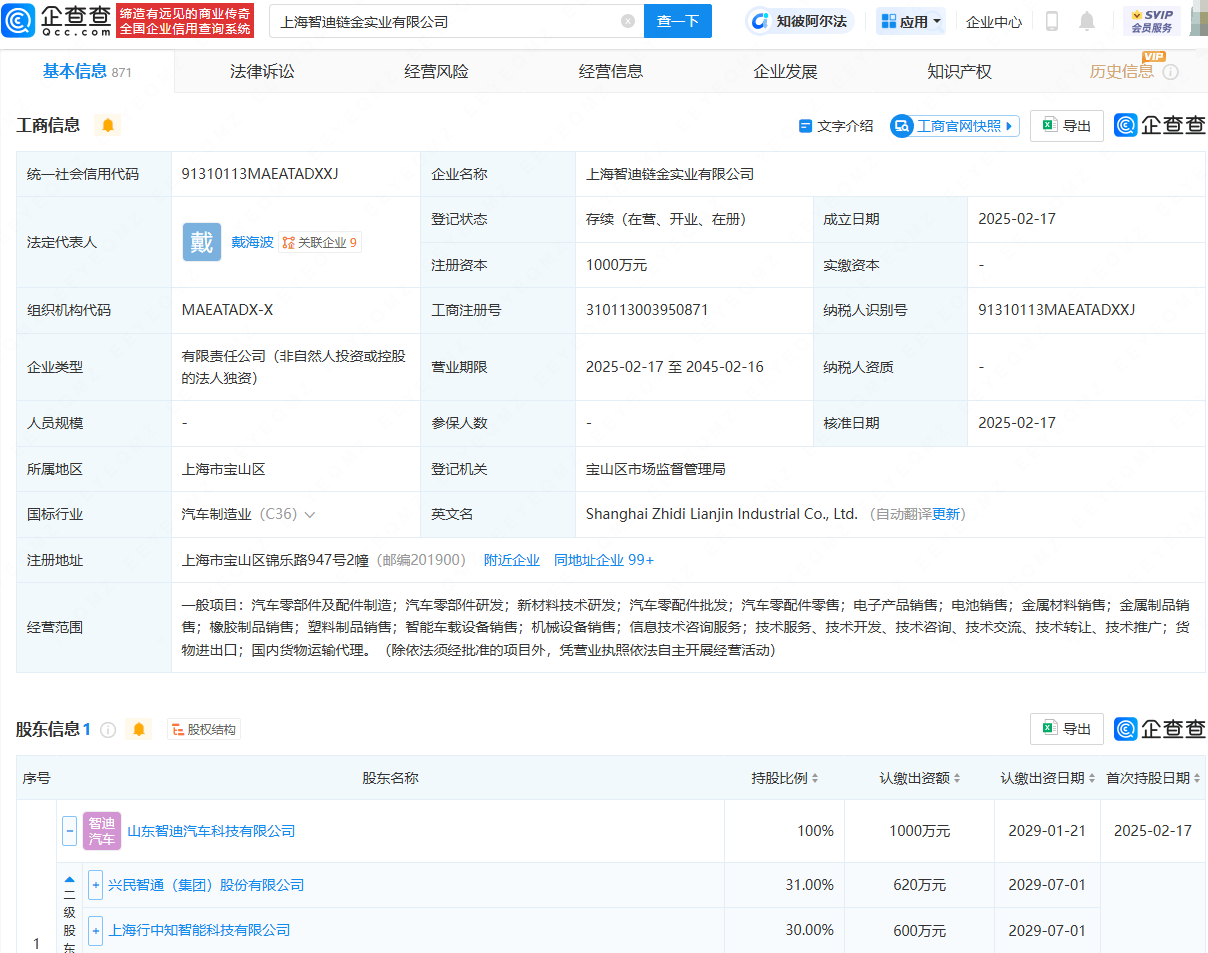Image resolution: width=1208 pixels, height=953 pixels.
Task: Click 营业期限 value 2025-02-17 至 2045-02-16
Action: (675, 367)
